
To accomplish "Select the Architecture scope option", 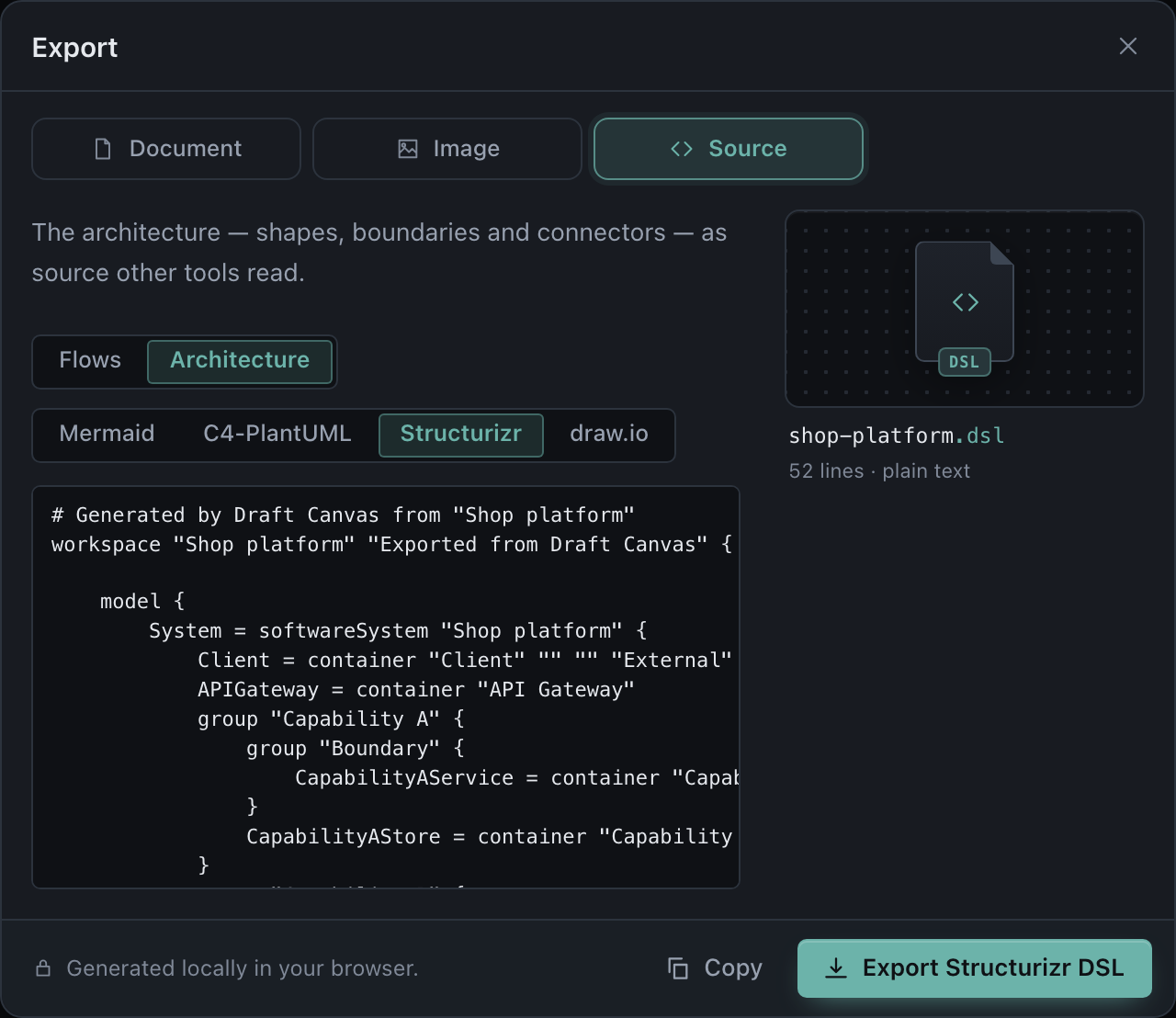I will (x=240, y=361).
